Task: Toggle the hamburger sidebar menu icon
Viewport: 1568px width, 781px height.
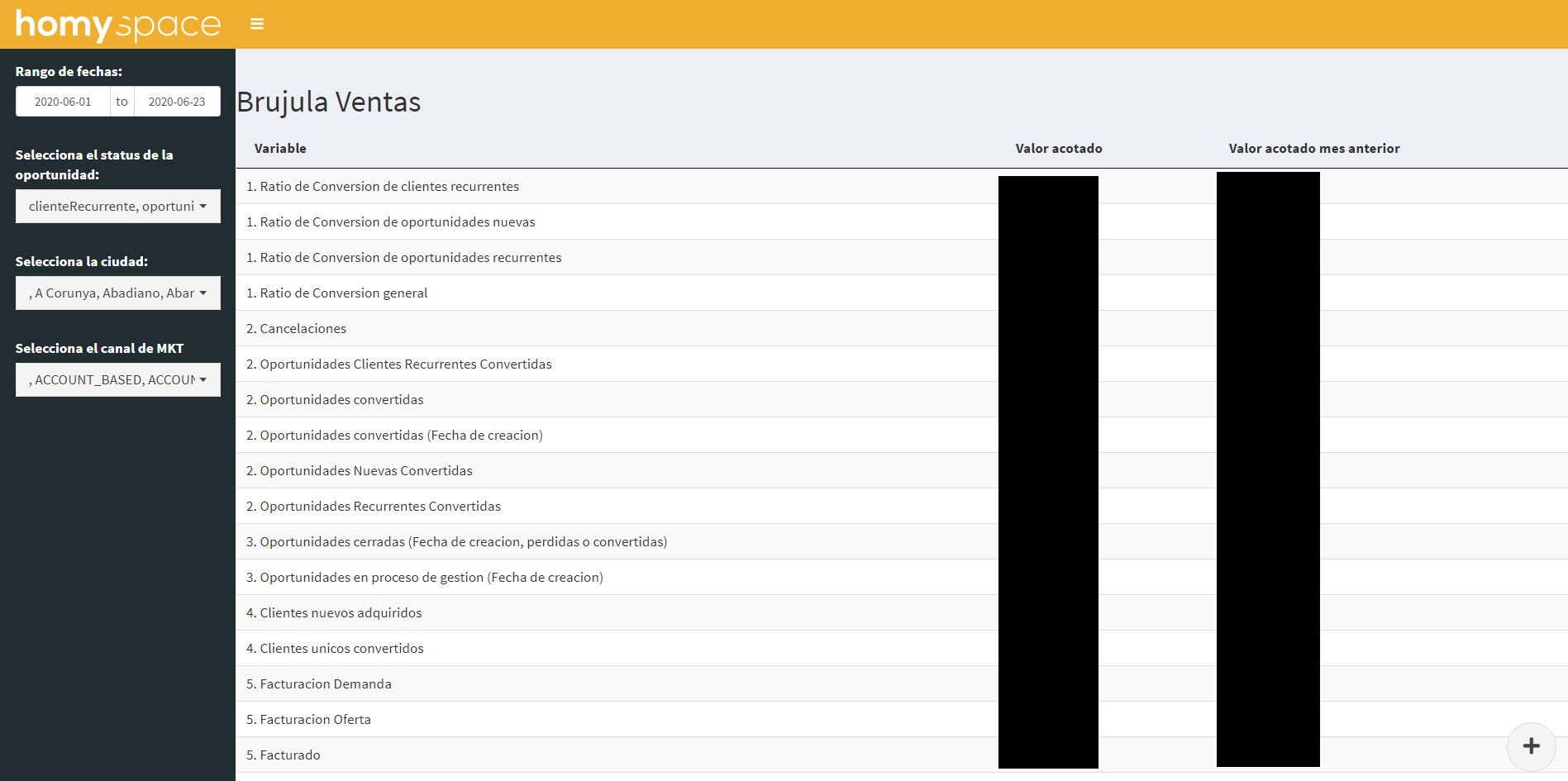Action: pyautogui.click(x=257, y=24)
